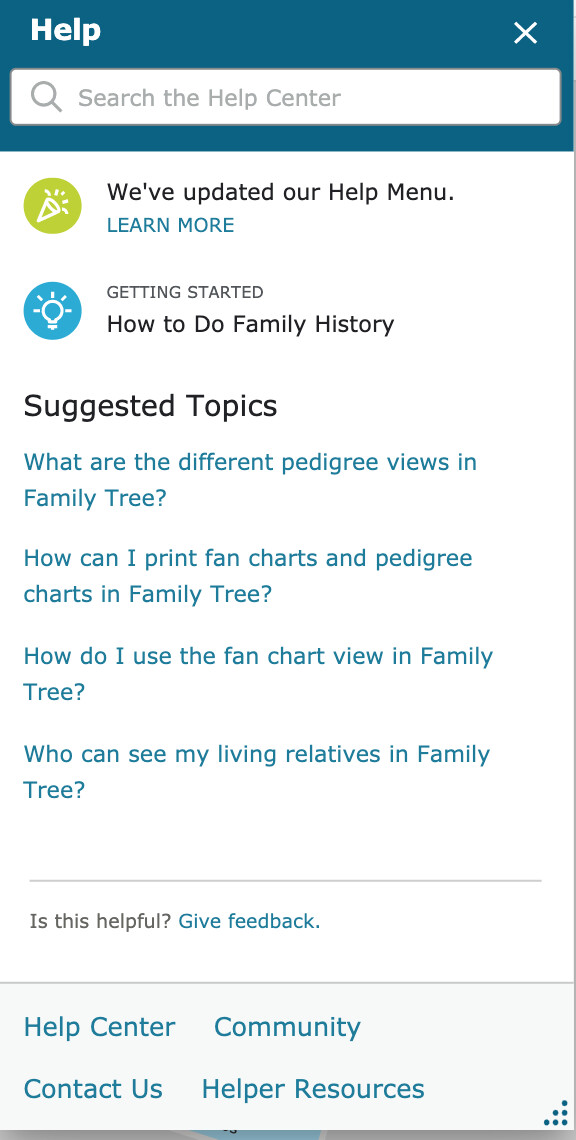Open the Community footer link

[287, 1027]
